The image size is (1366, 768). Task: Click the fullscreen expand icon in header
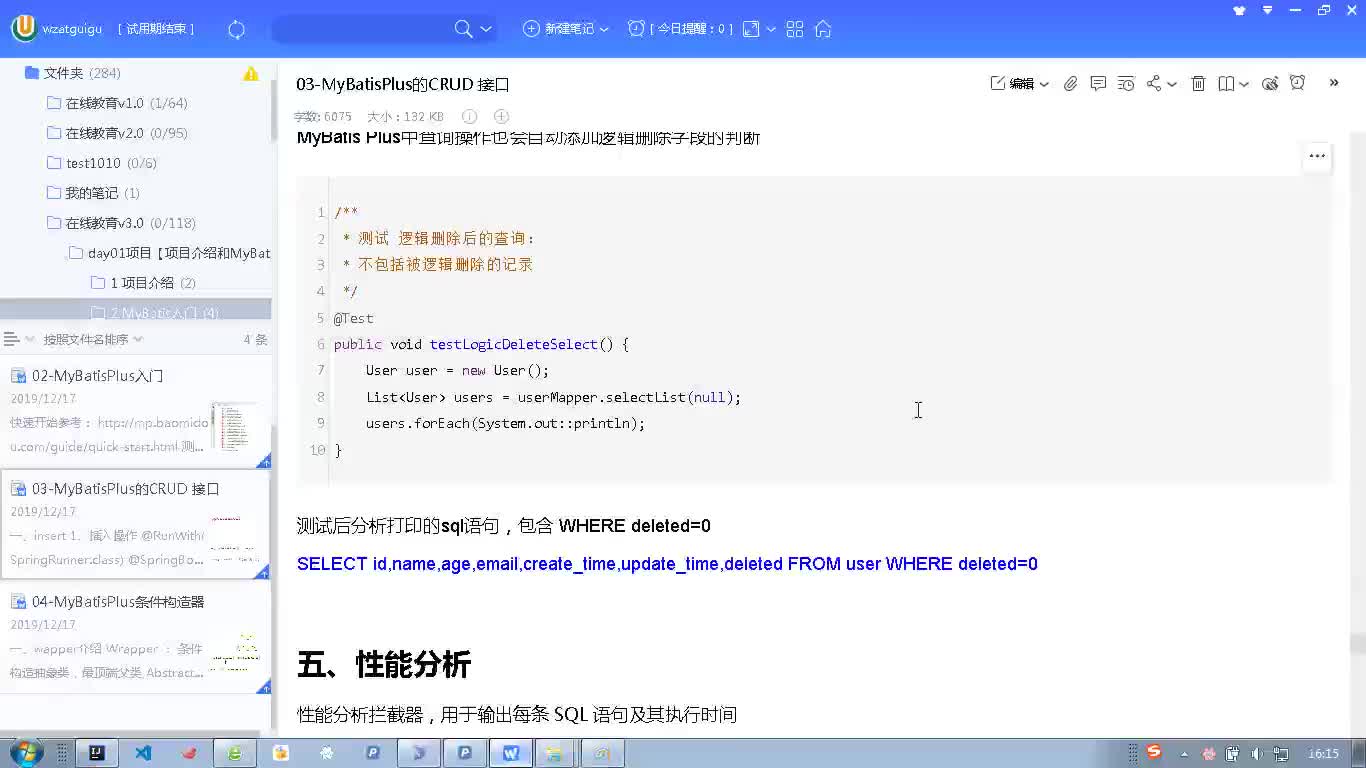click(751, 29)
